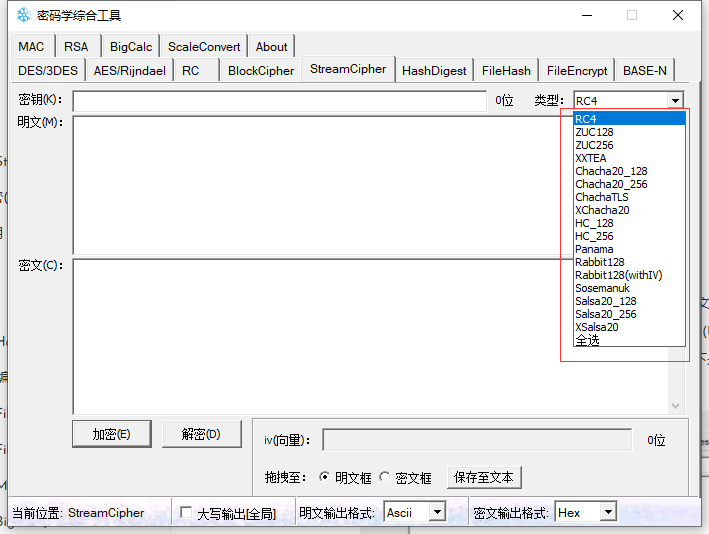
Task: Pick the plain Rabbit128 entry
Action: [x=629, y=262]
